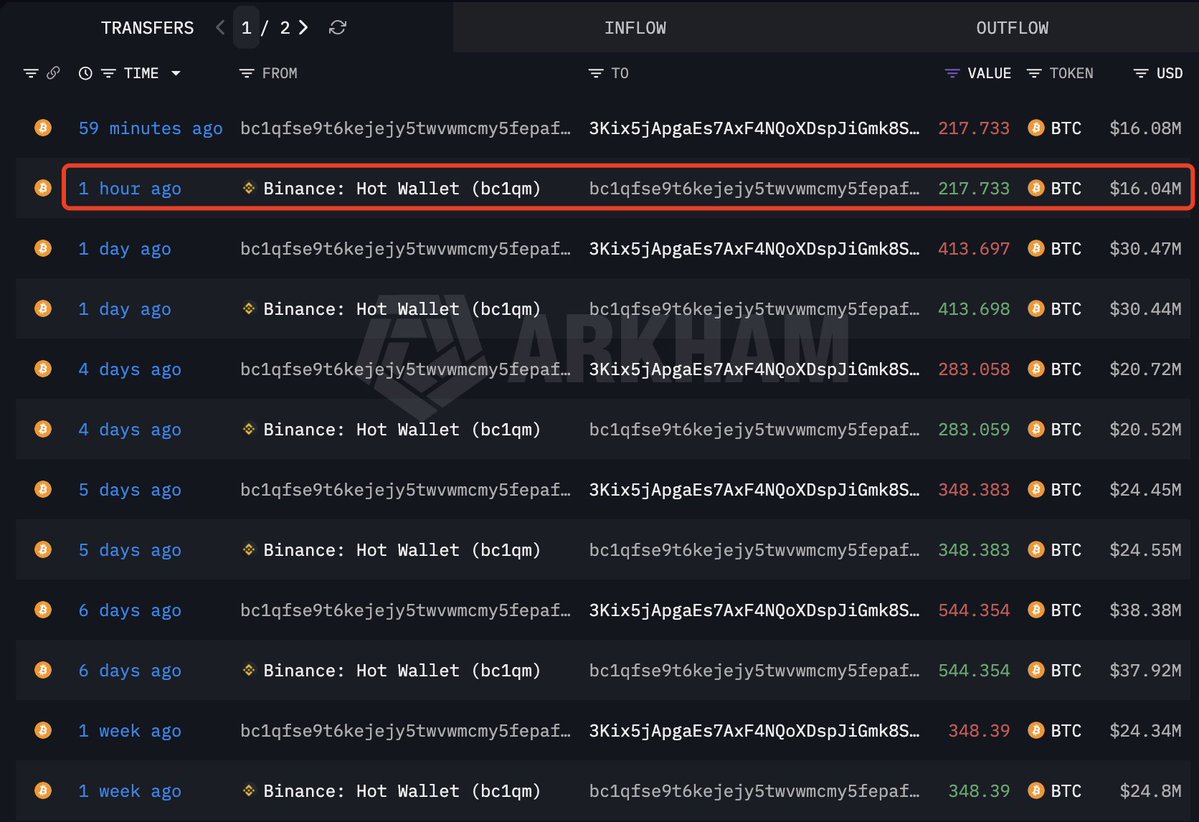Click Binance logo icon in $37.92M row
Screen dimensions: 1199x822
point(249,670)
